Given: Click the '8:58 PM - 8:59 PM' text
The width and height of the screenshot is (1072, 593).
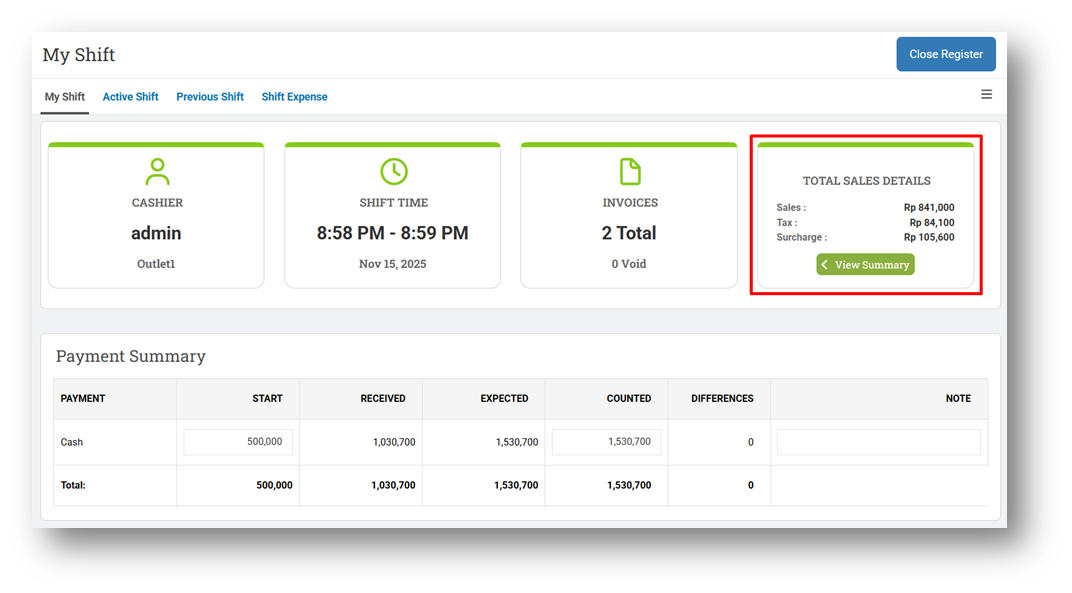Looking at the screenshot, I should click(x=392, y=233).
